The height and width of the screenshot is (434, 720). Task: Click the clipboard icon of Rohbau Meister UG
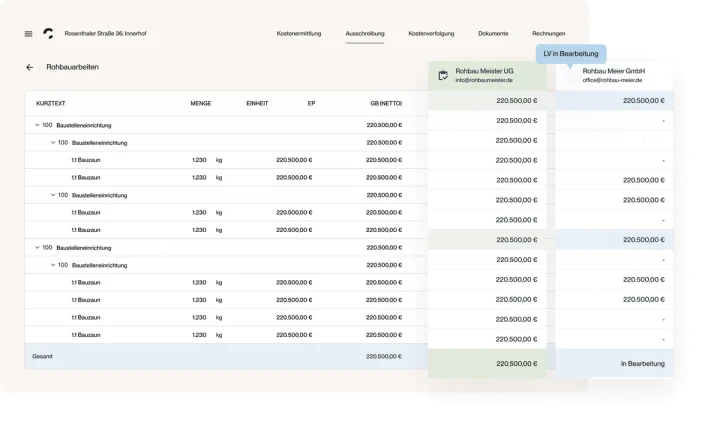coord(443,75)
